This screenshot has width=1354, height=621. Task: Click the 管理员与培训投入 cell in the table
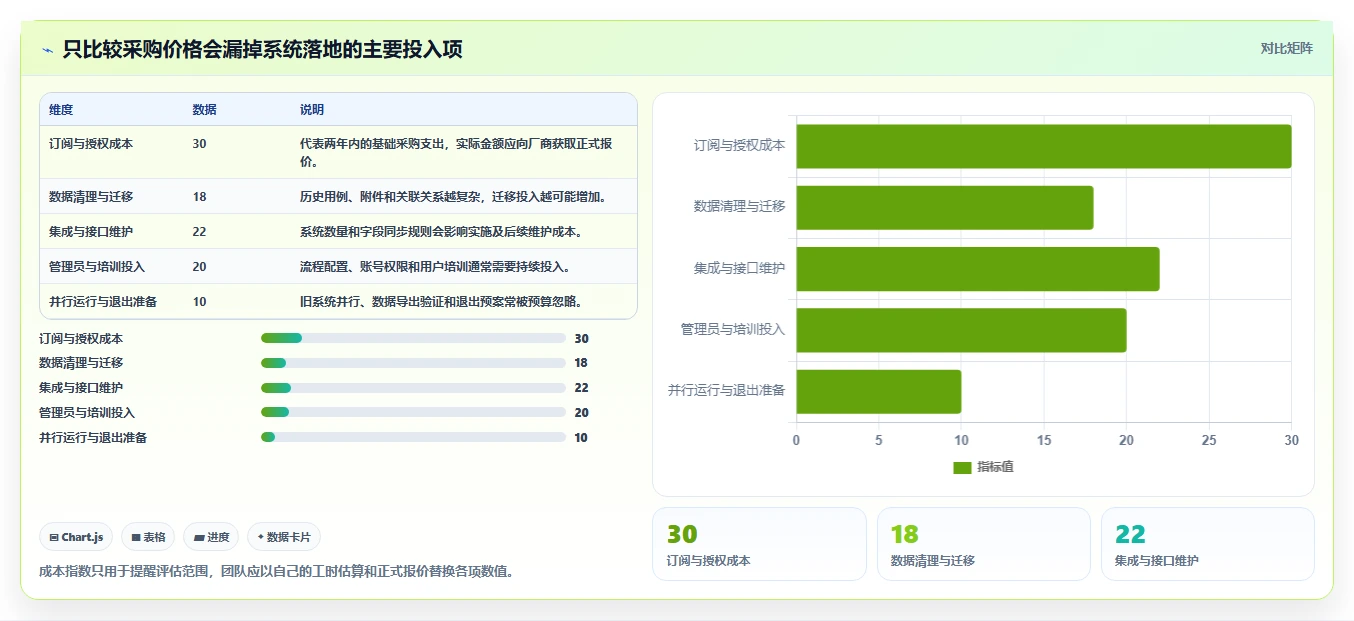(97, 267)
